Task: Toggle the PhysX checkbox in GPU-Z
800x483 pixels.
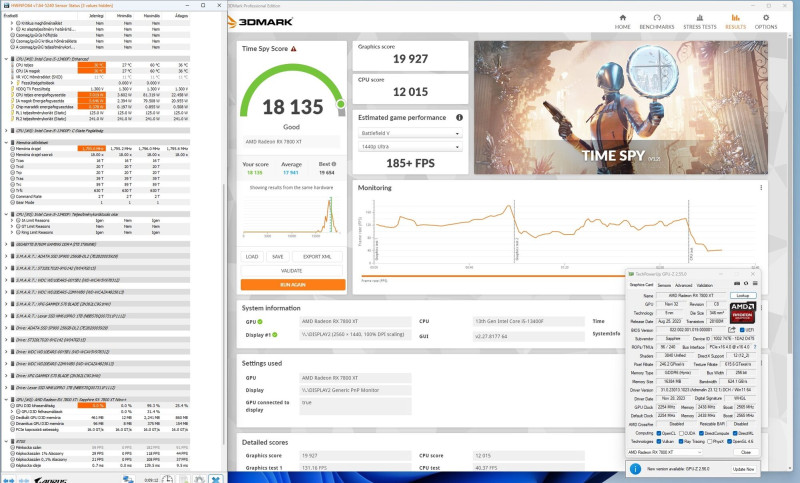Action: pos(710,441)
